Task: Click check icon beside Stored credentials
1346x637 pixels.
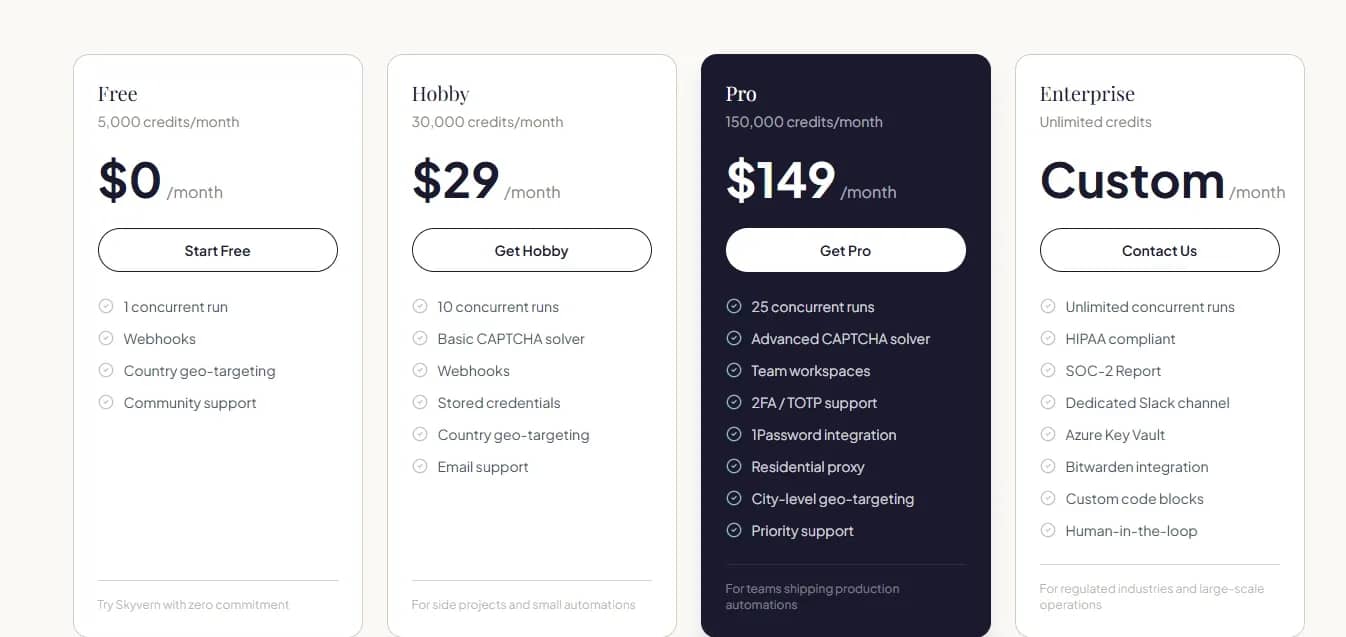Action: 420,402
